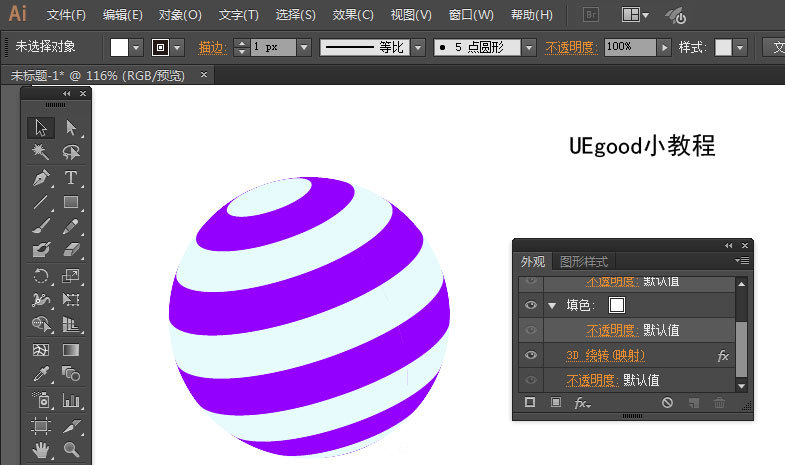Select the Shape Builder tool

pos(41,324)
